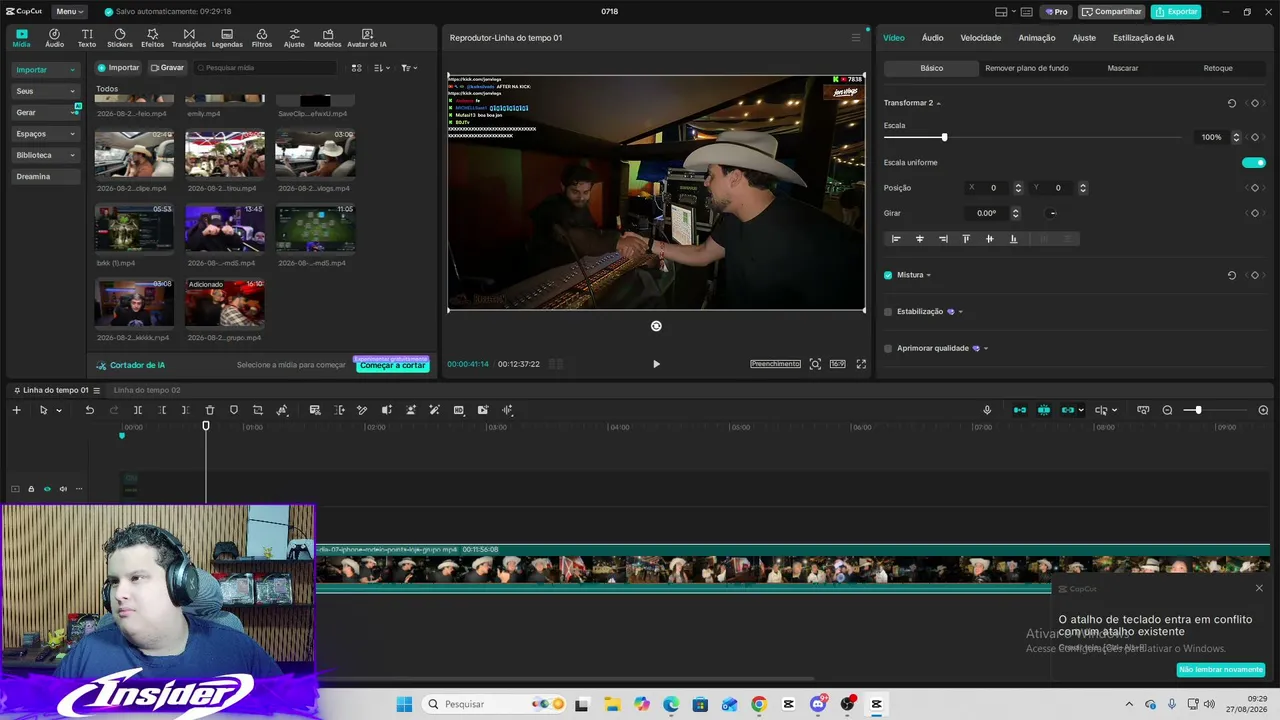
Task: Open the Avatar de IA tab
Action: point(367,38)
